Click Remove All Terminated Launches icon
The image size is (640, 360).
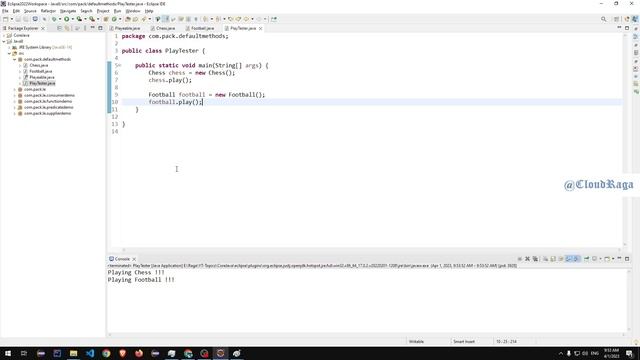click(x=535, y=259)
